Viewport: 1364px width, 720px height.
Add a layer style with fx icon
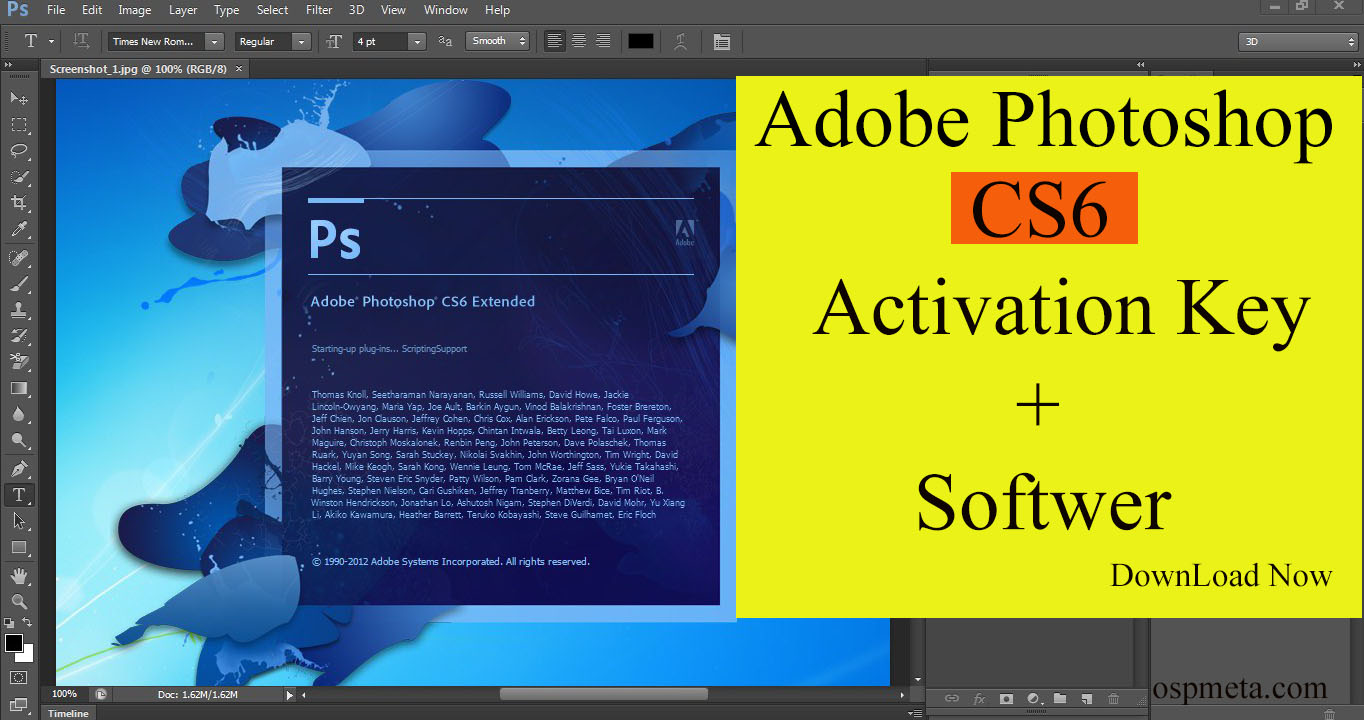click(979, 698)
